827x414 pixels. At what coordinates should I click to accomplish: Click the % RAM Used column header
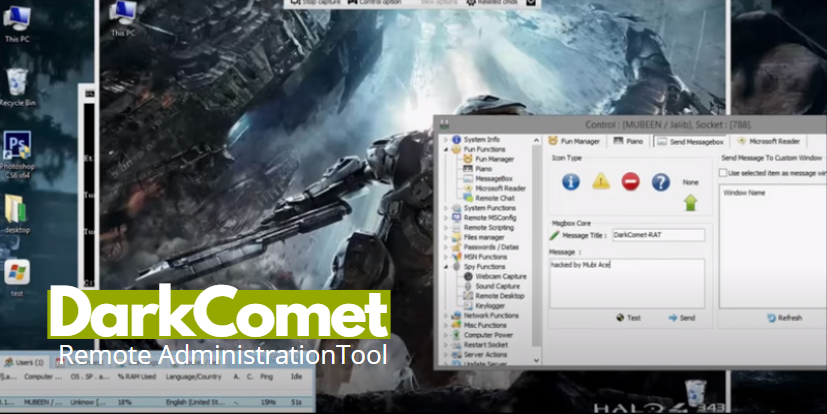[x=137, y=377]
